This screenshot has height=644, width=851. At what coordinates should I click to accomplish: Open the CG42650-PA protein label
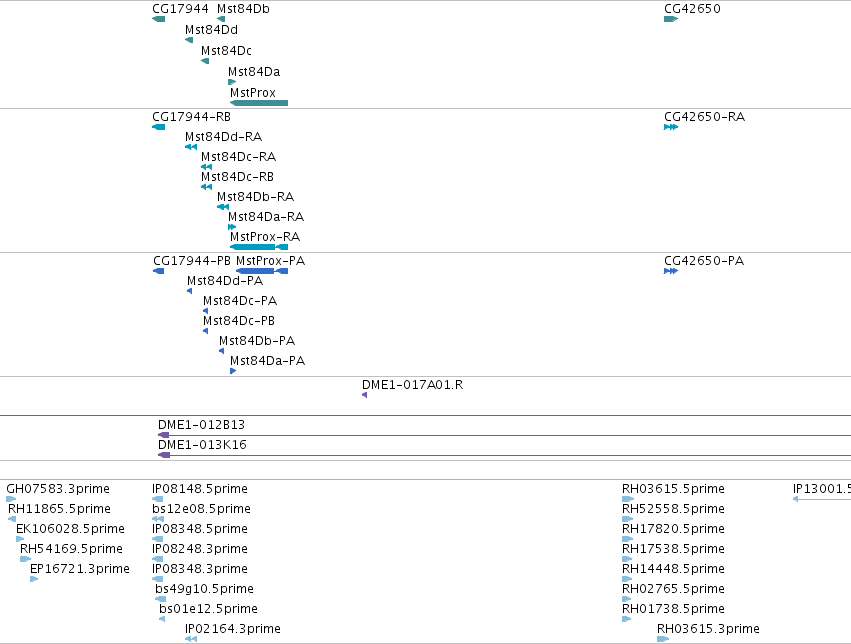point(704,261)
